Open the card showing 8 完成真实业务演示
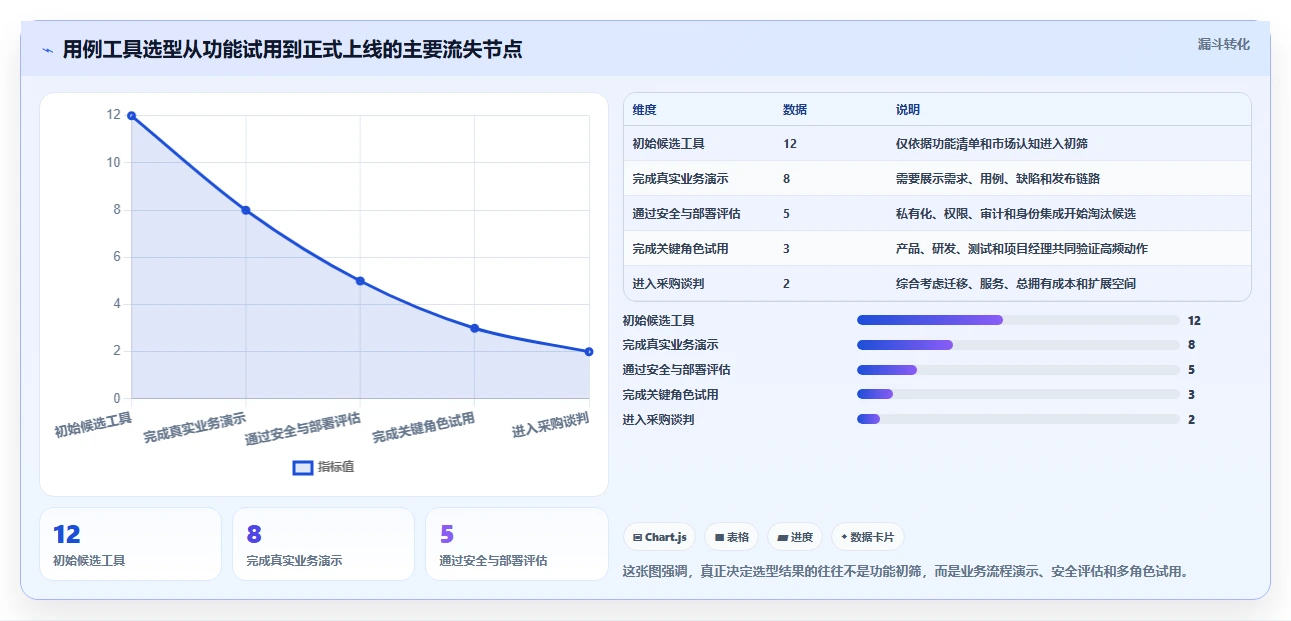This screenshot has width=1291, height=621. point(323,544)
